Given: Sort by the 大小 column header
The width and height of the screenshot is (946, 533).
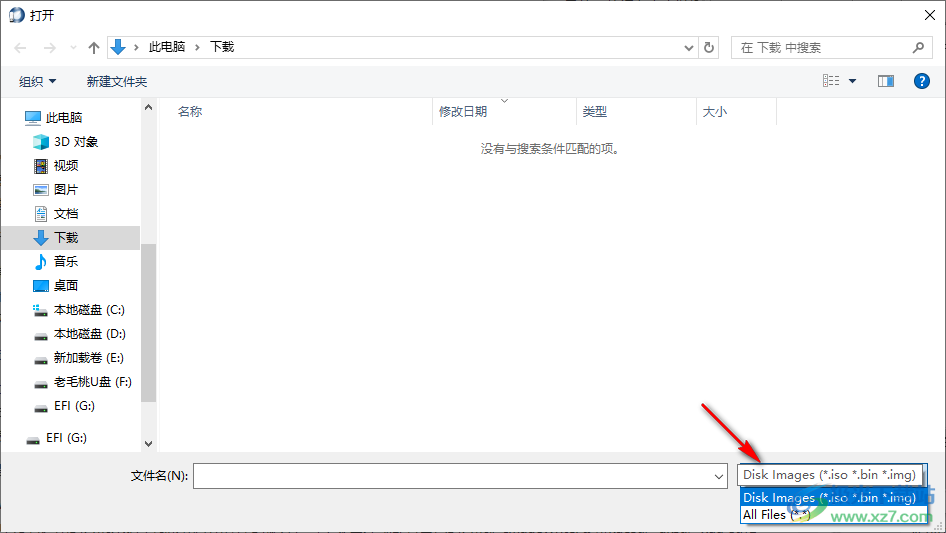Looking at the screenshot, I should (x=715, y=112).
